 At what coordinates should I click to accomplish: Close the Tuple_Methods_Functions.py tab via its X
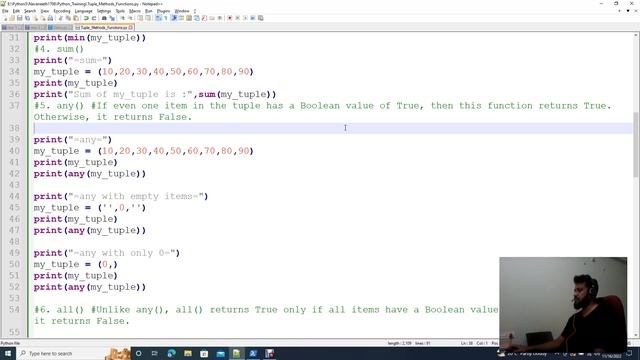131,27
